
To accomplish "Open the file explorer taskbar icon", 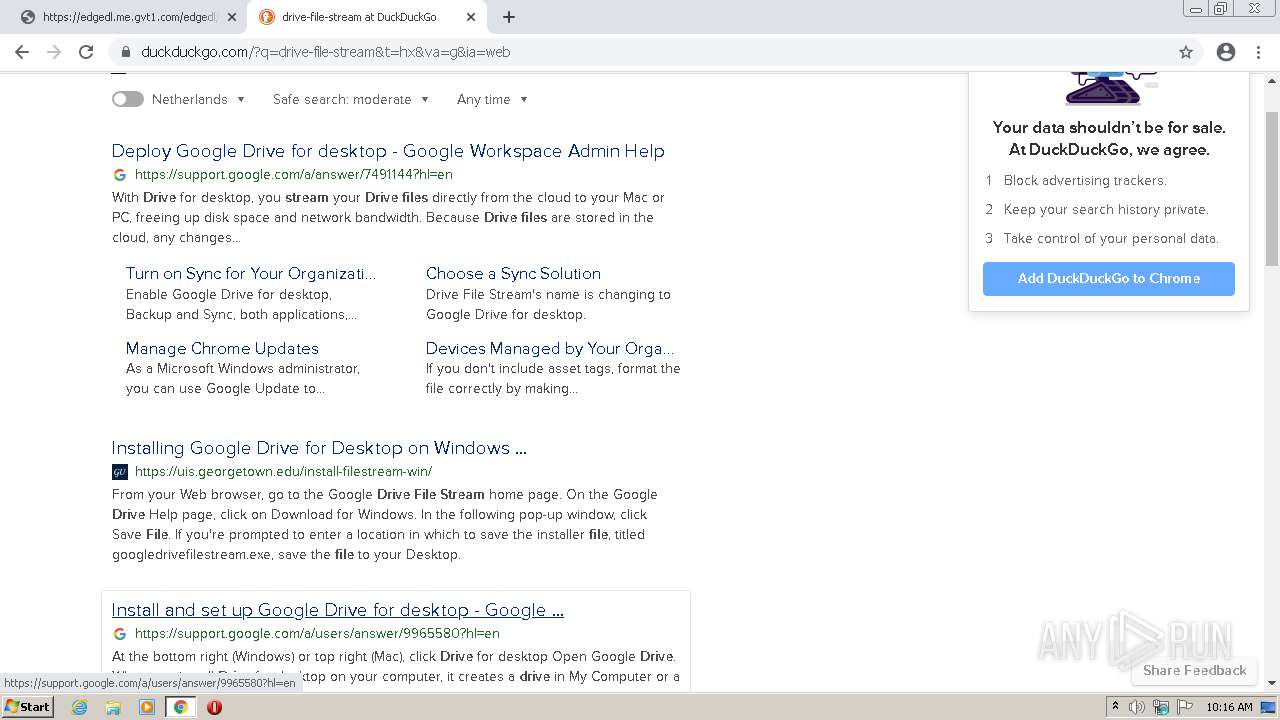I will 113,707.
